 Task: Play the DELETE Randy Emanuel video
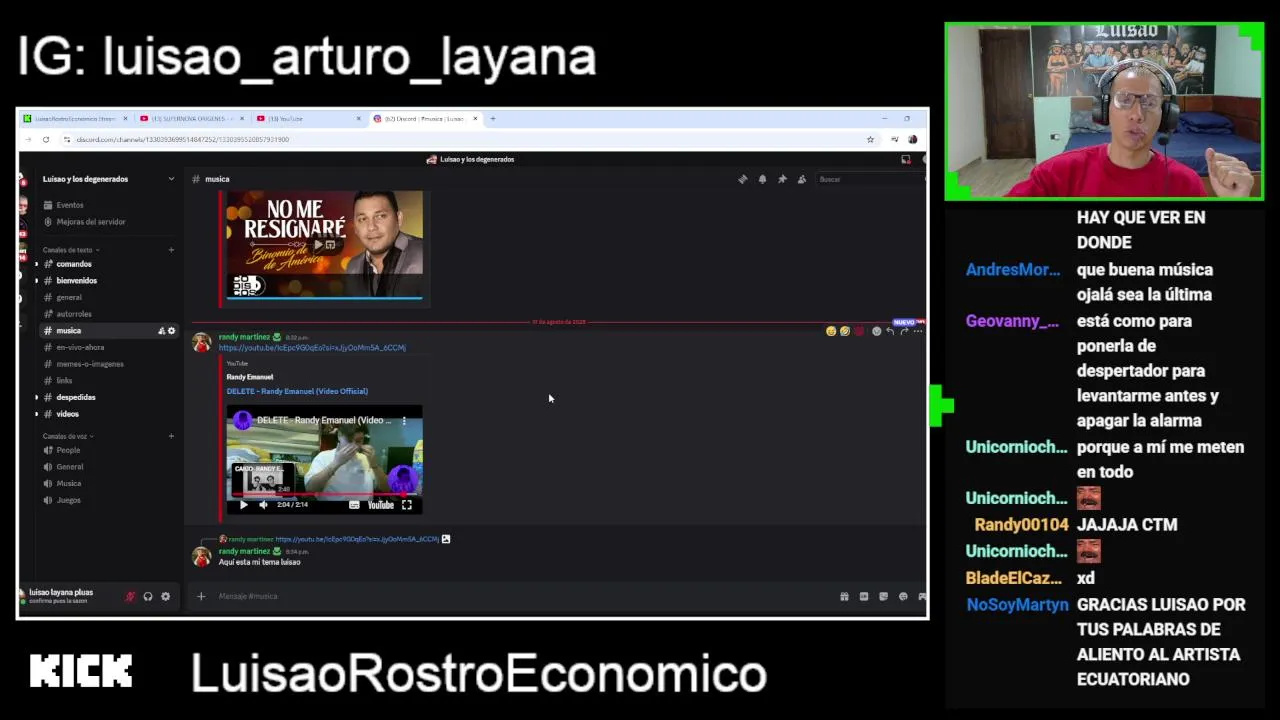pos(243,505)
